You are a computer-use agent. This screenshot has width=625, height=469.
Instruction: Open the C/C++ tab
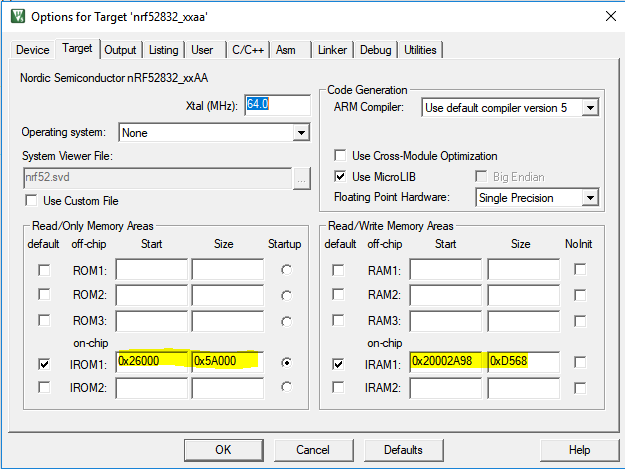point(248,50)
